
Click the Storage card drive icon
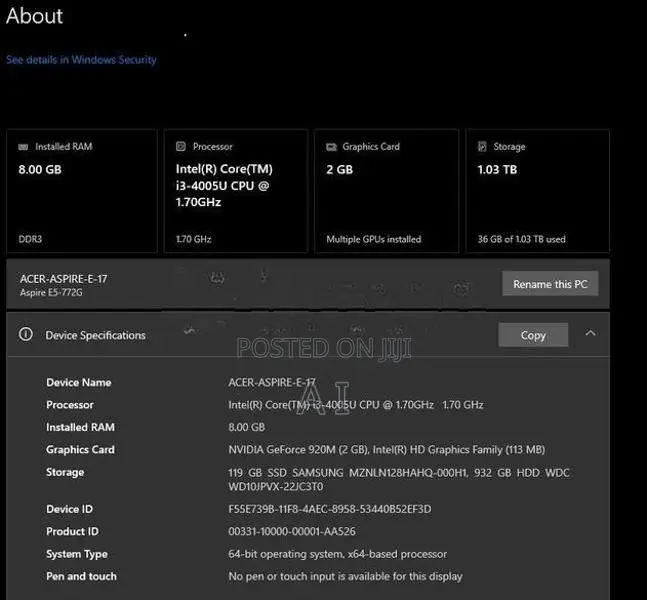click(482, 146)
